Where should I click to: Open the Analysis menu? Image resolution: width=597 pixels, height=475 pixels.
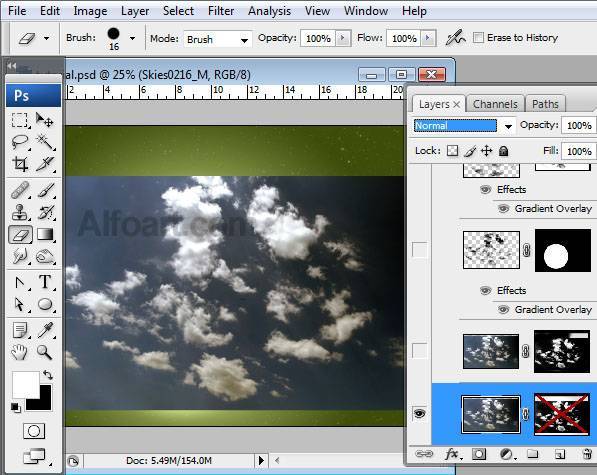click(270, 11)
